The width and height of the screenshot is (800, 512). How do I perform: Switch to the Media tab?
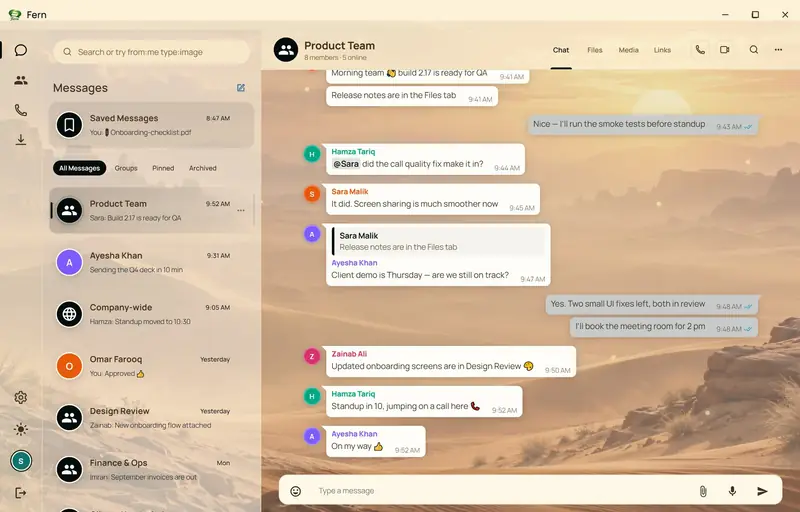coord(629,50)
